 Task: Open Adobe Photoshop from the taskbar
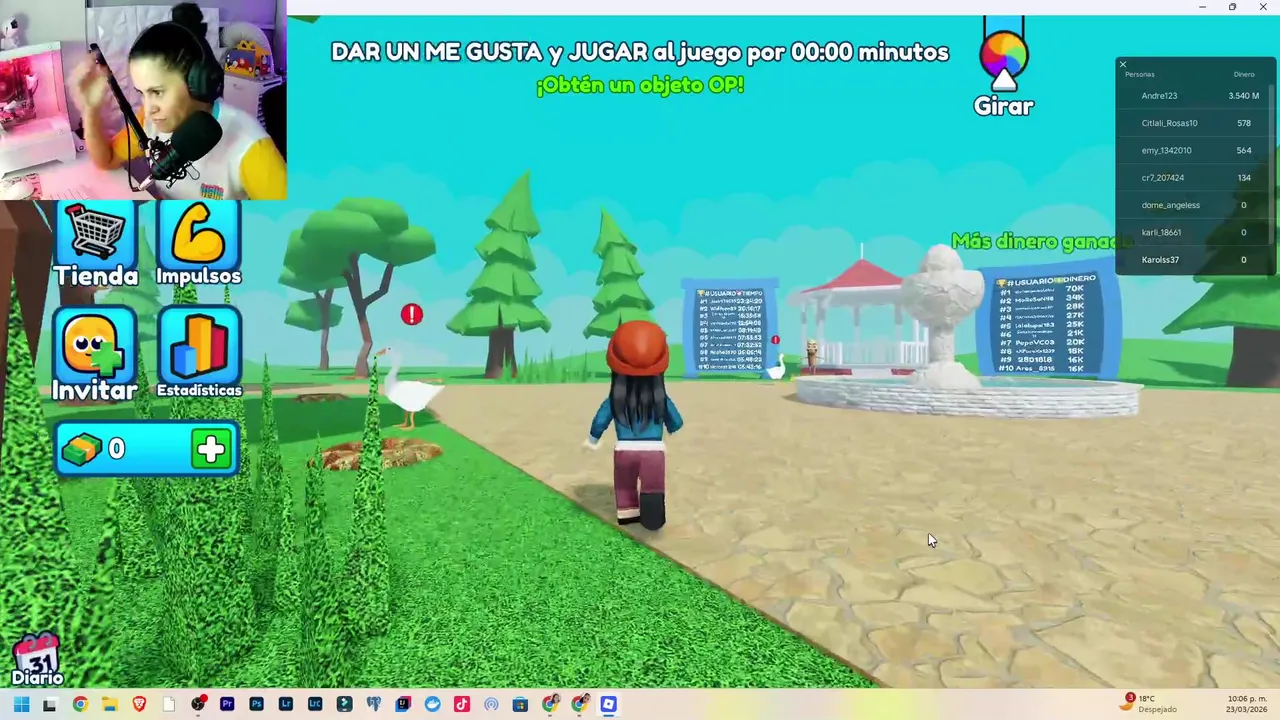click(256, 704)
